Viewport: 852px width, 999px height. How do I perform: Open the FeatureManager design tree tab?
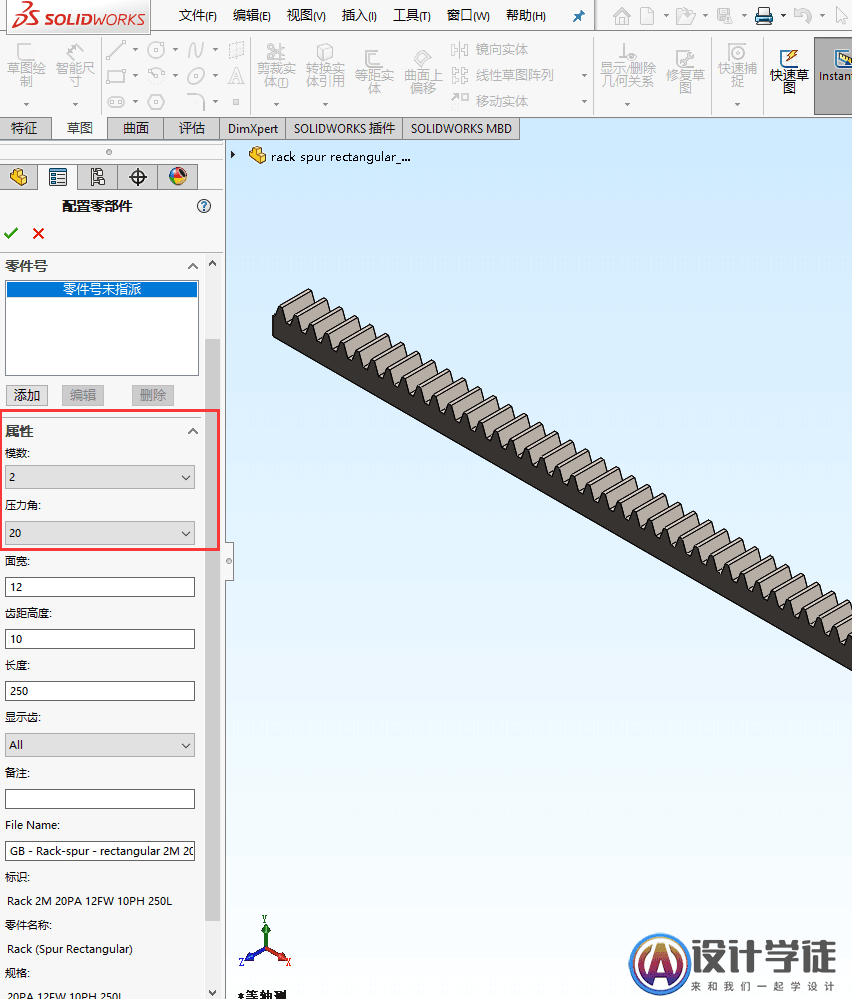(18, 176)
